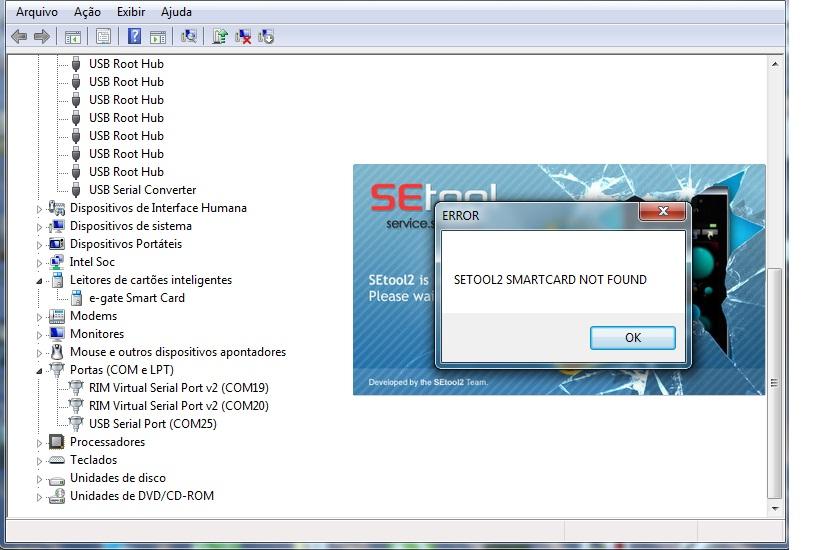Click the Modems category icon
Image resolution: width=819 pixels, height=550 pixels.
[x=56, y=316]
